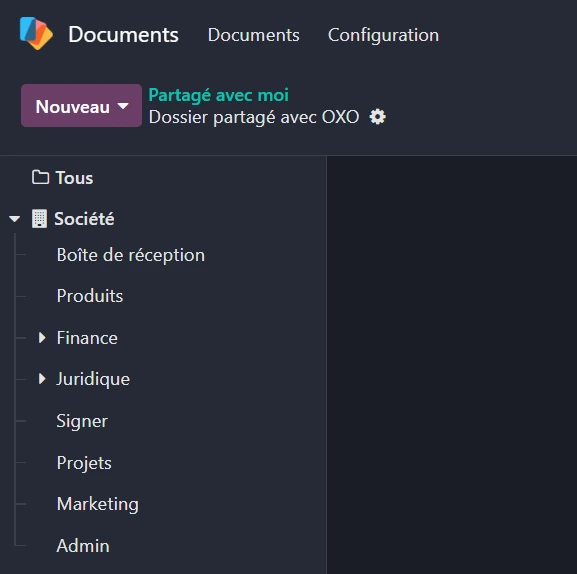577x574 pixels.
Task: Select the Boîte de réception folder
Action: (x=131, y=255)
